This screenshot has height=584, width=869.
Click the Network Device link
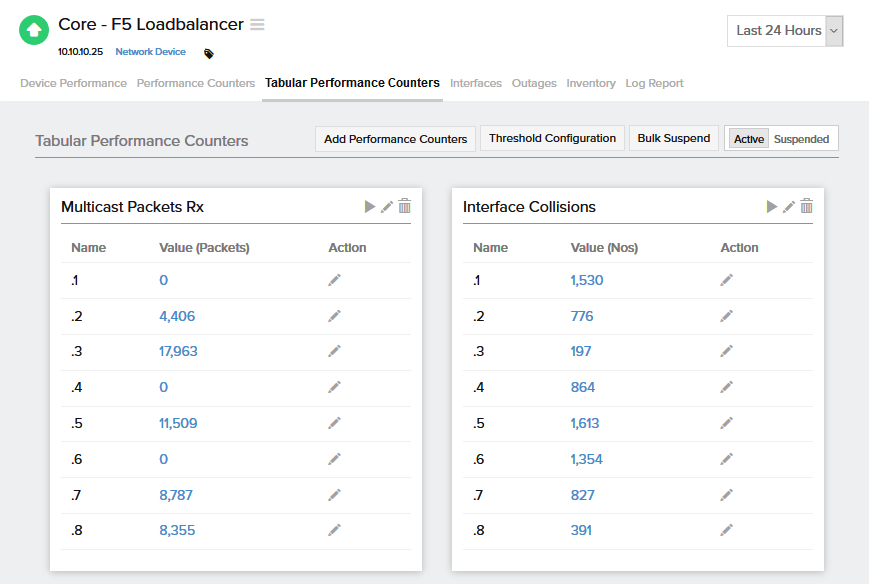point(150,52)
